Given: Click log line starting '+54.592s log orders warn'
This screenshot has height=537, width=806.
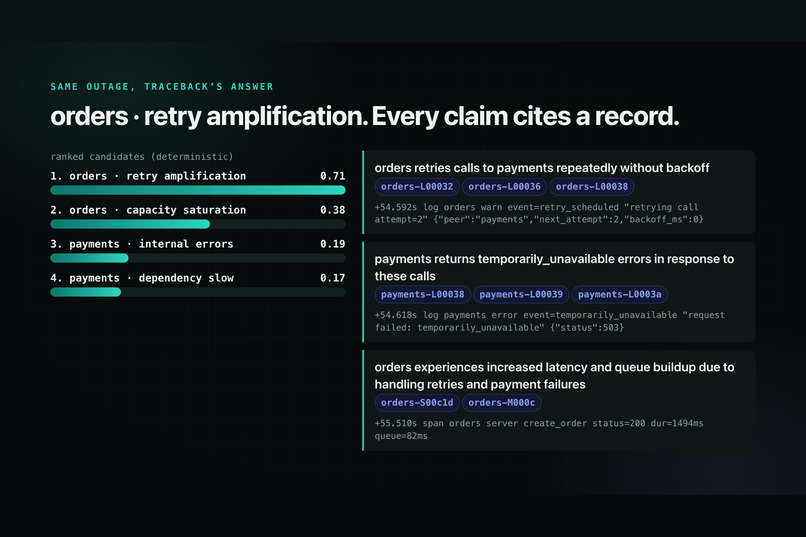Looking at the screenshot, I should pyautogui.click(x=539, y=213).
